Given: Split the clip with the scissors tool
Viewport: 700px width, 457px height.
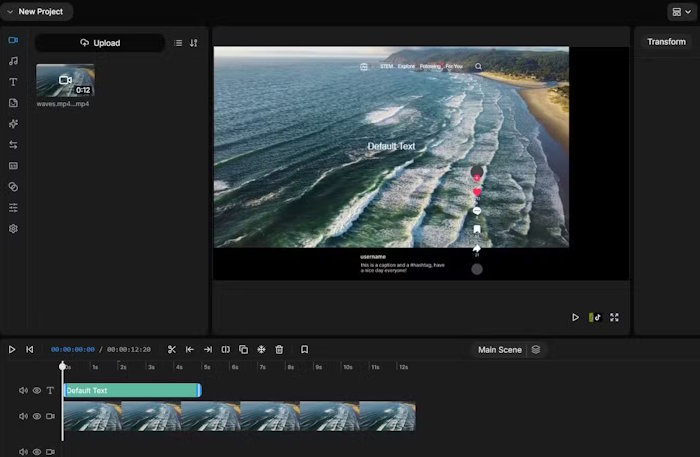Looking at the screenshot, I should point(172,349).
